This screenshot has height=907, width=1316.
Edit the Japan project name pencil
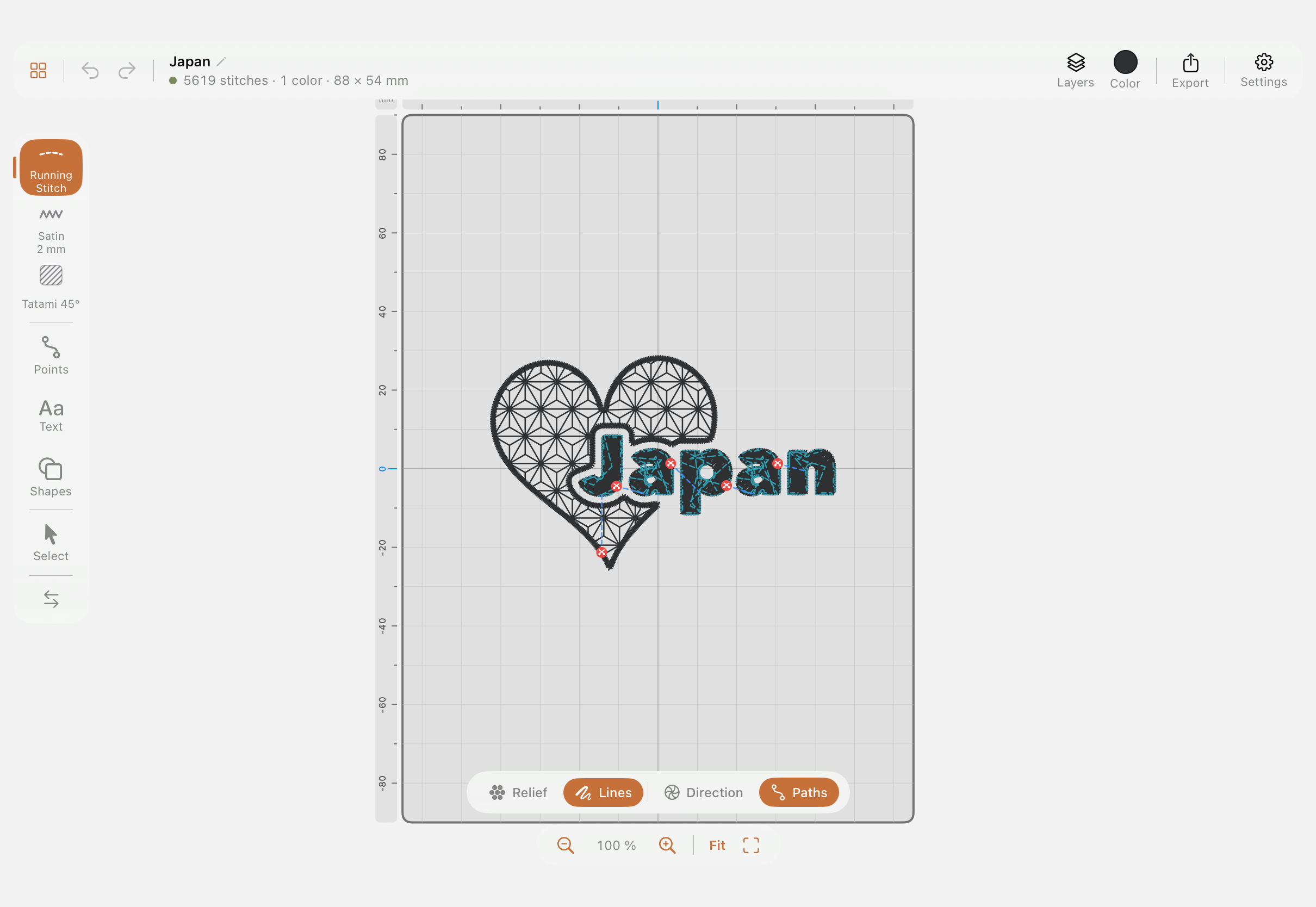pyautogui.click(x=222, y=61)
